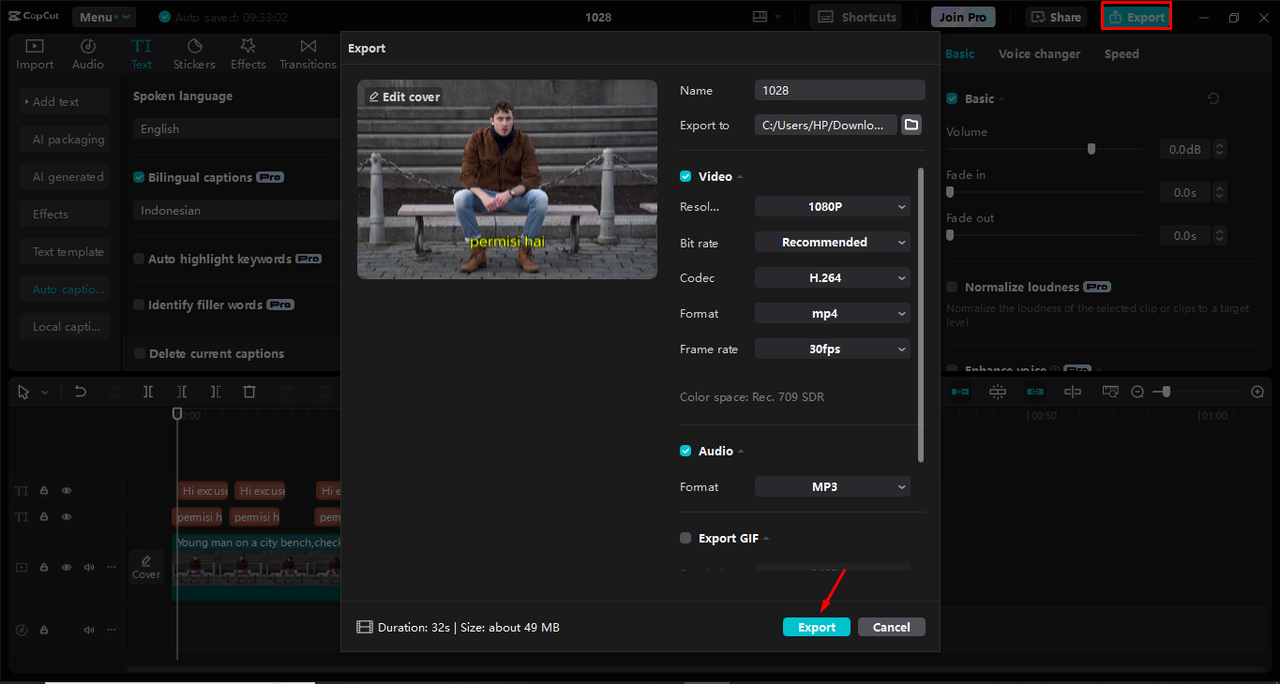Screen dimensions: 1280x684
Task: Switch to the Transitions tab
Action: [308, 54]
